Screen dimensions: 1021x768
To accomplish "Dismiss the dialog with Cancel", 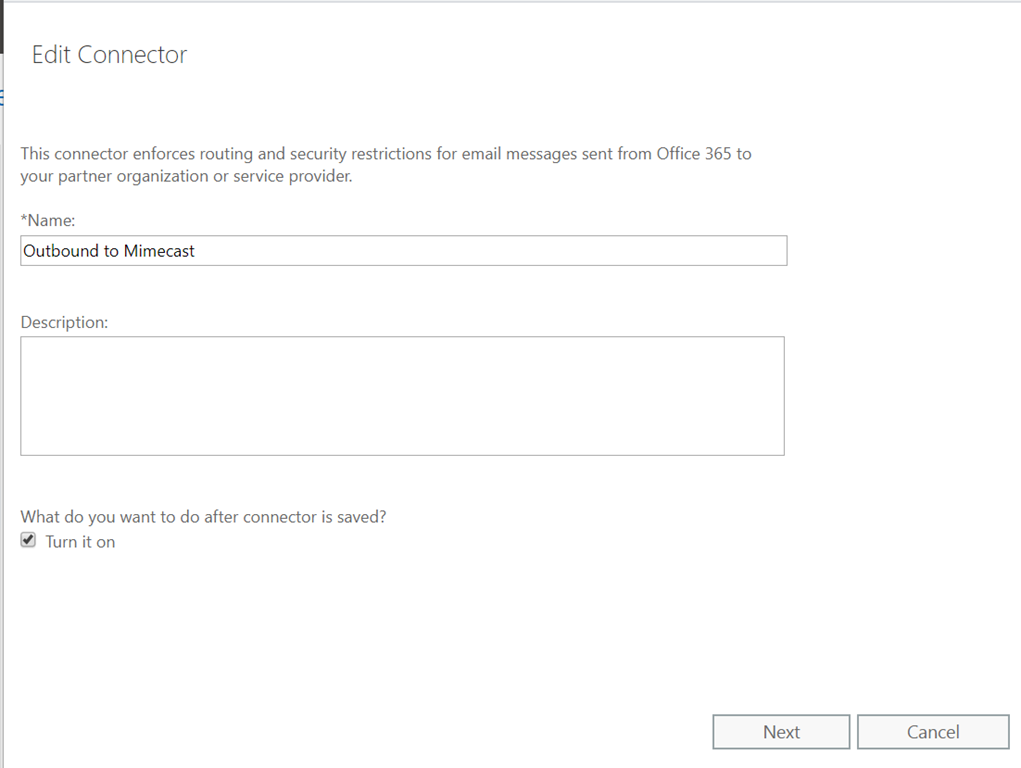I will click(933, 732).
